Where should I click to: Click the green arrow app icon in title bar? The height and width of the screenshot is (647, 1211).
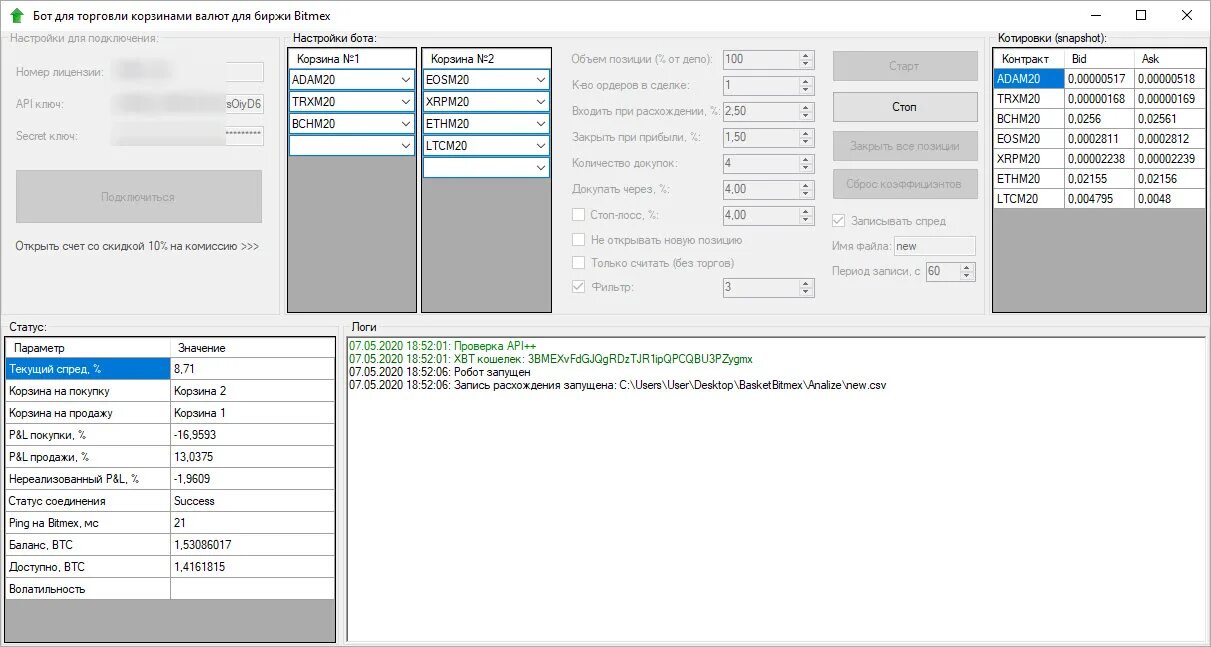tap(16, 16)
